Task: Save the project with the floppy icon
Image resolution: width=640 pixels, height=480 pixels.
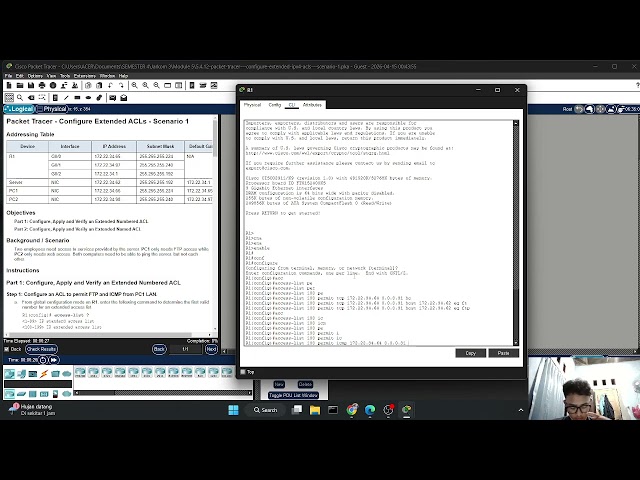Action: click(x=31, y=85)
